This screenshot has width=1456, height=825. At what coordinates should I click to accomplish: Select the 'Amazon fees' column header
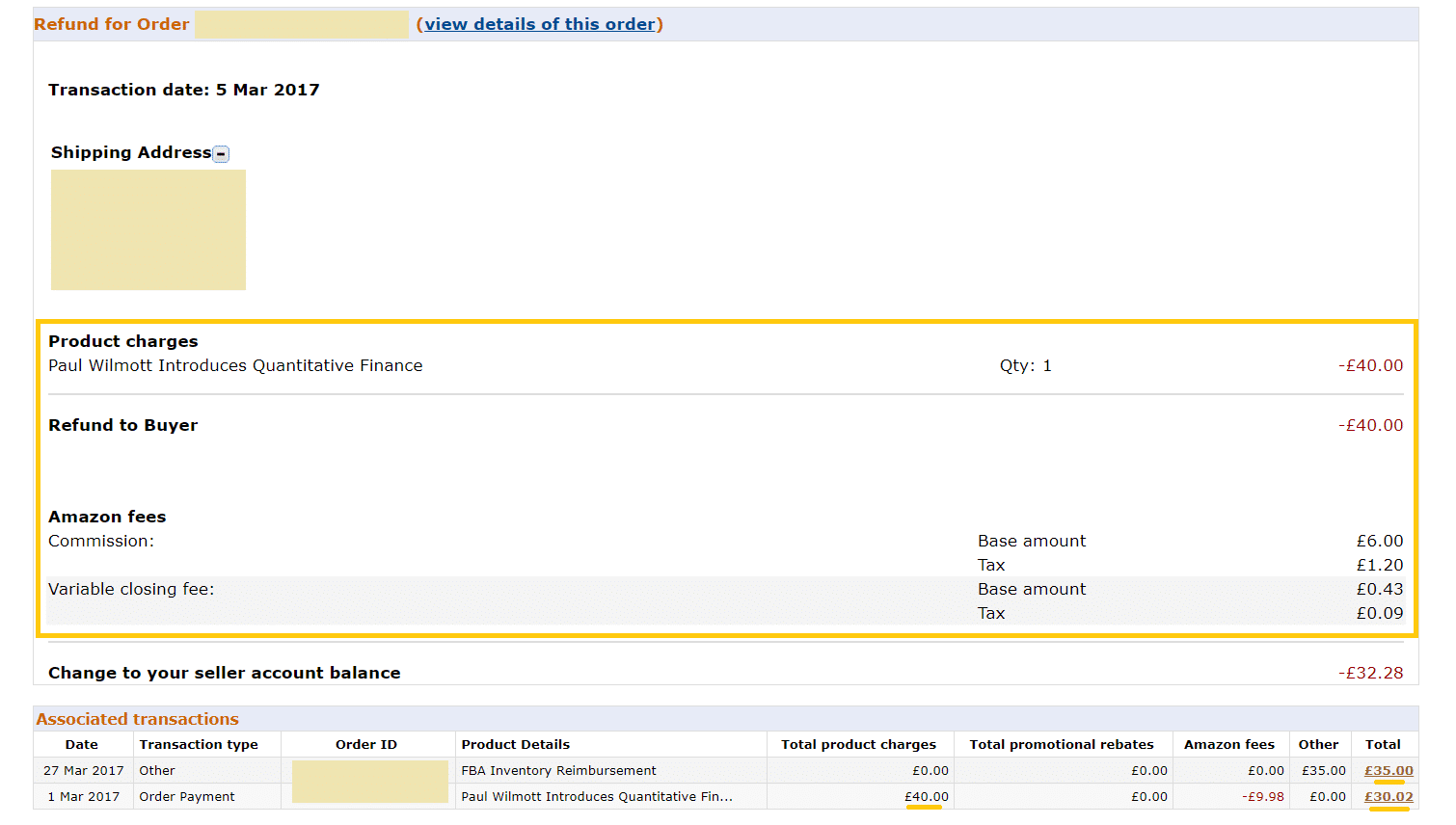[1229, 744]
